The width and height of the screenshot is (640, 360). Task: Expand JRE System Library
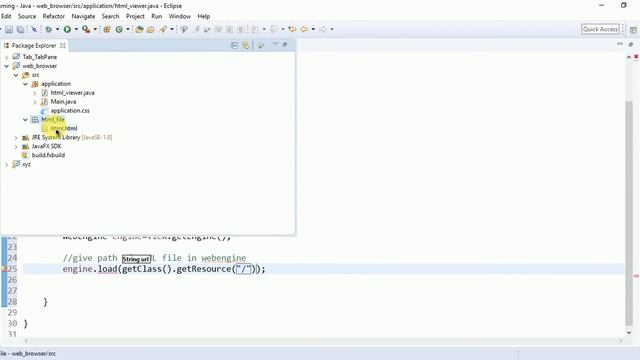coord(16,138)
